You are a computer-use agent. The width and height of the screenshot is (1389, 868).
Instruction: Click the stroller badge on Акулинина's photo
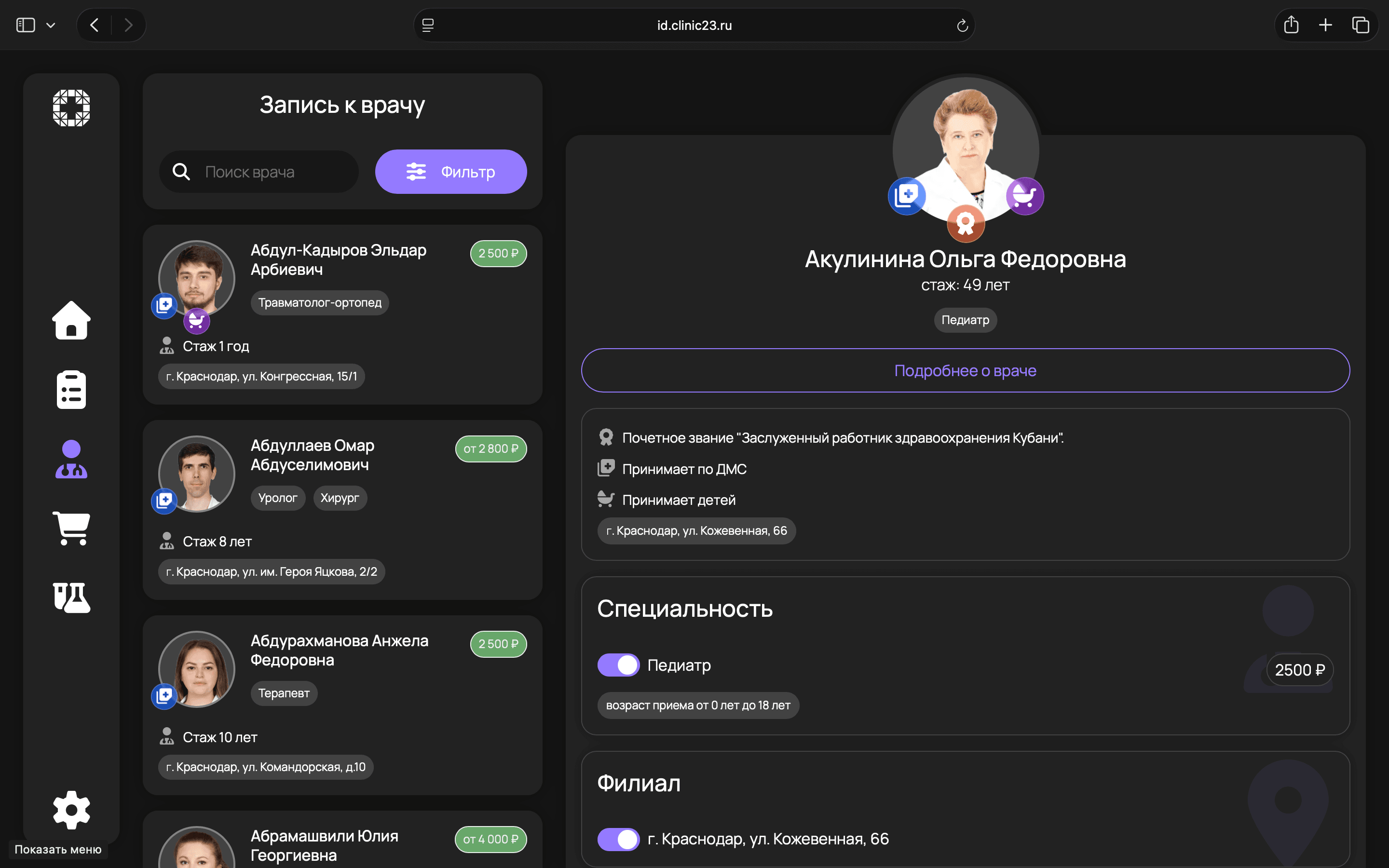1024,196
